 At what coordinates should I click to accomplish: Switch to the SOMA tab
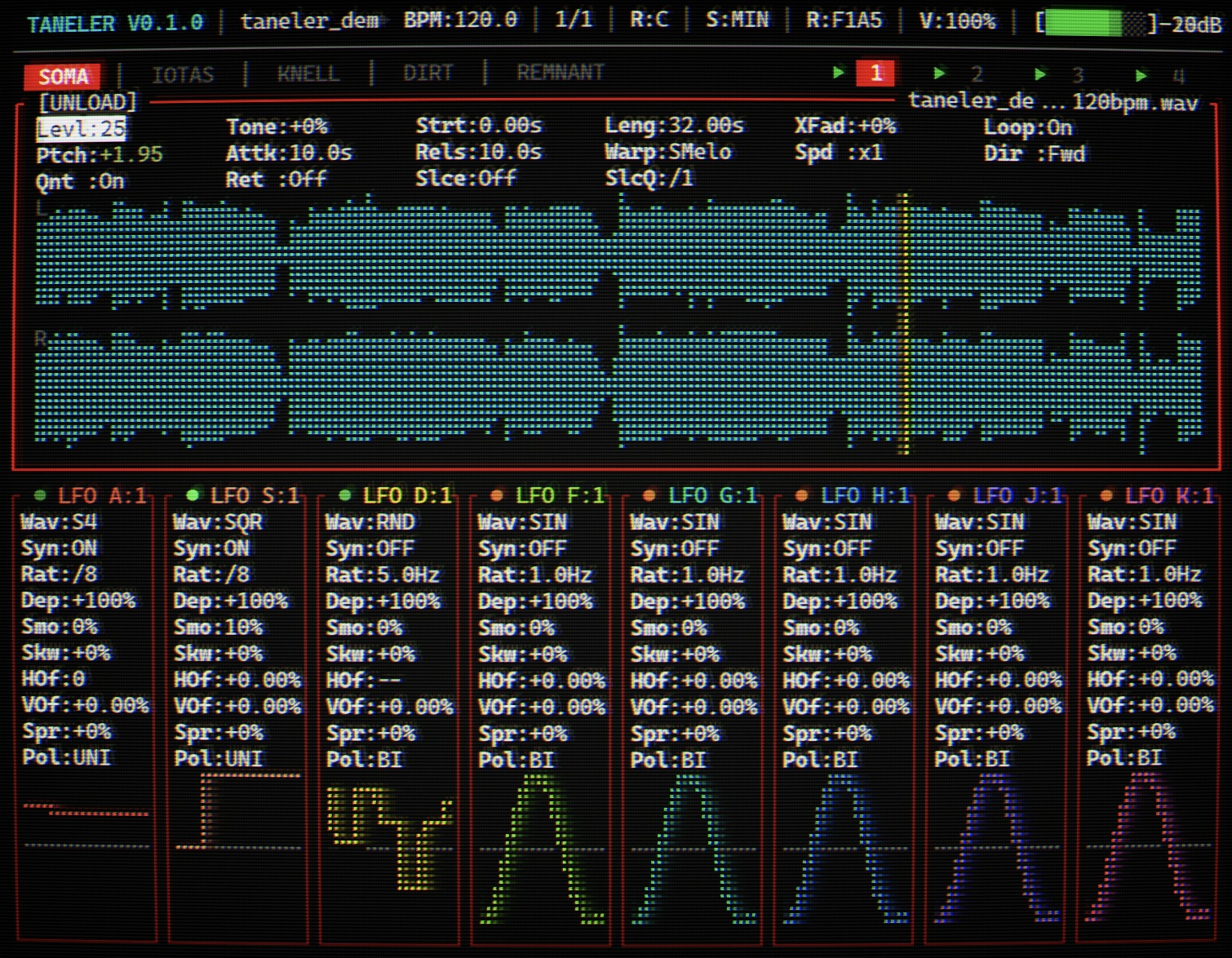pyautogui.click(x=63, y=77)
